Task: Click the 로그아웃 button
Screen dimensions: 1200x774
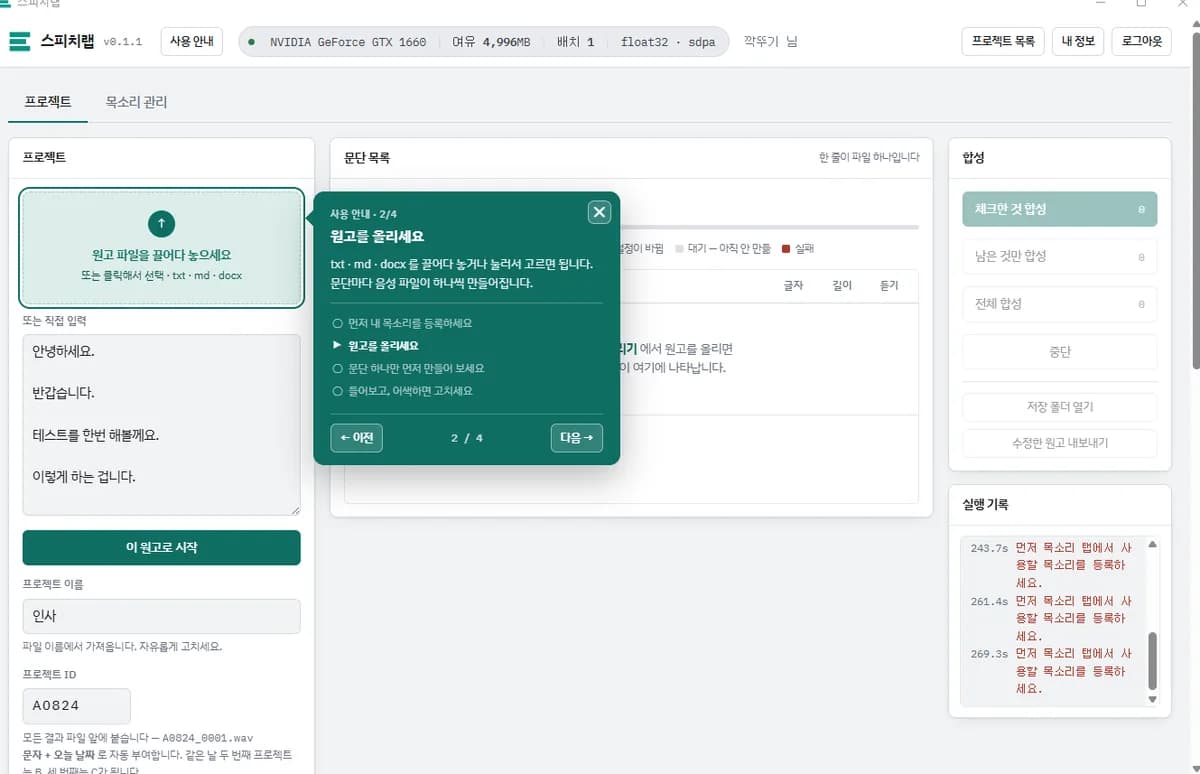Action: [x=1141, y=42]
